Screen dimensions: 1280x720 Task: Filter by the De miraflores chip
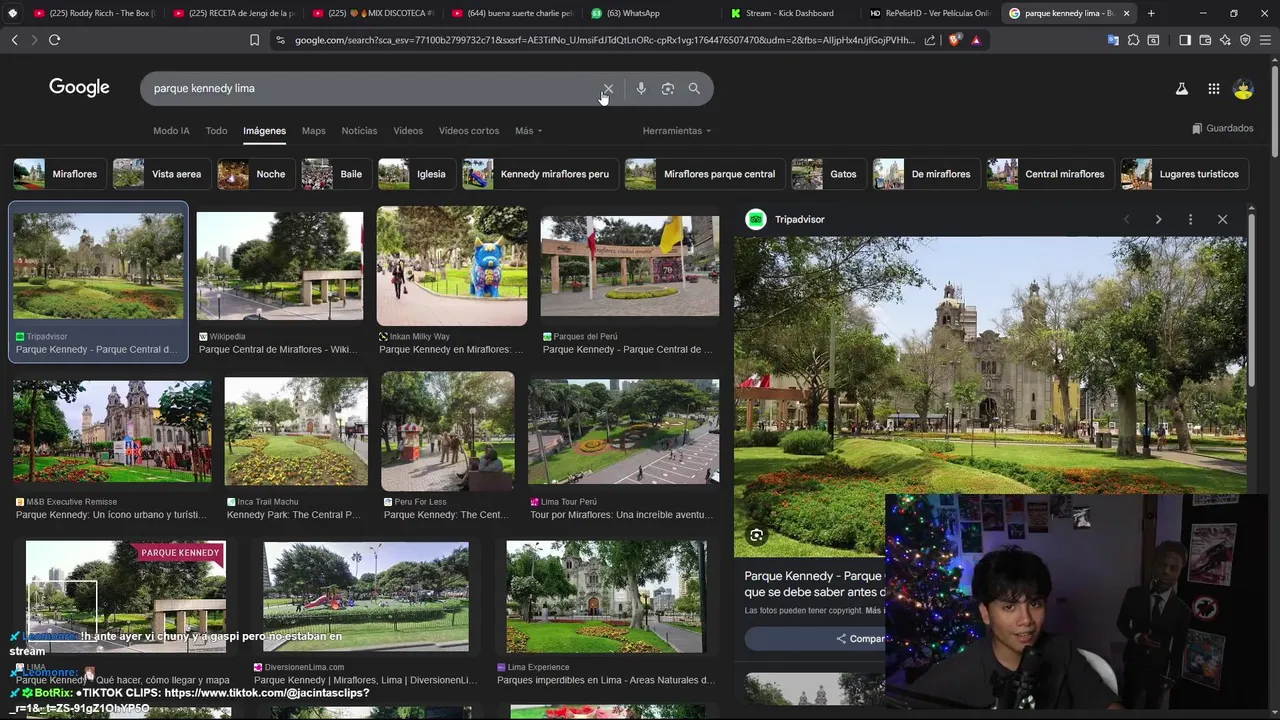924,174
